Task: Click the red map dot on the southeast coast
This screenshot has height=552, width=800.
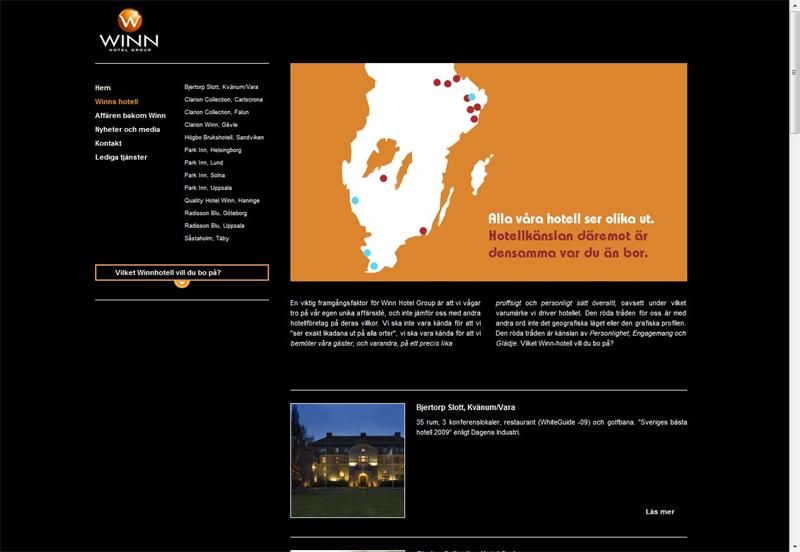Action: 423,231
